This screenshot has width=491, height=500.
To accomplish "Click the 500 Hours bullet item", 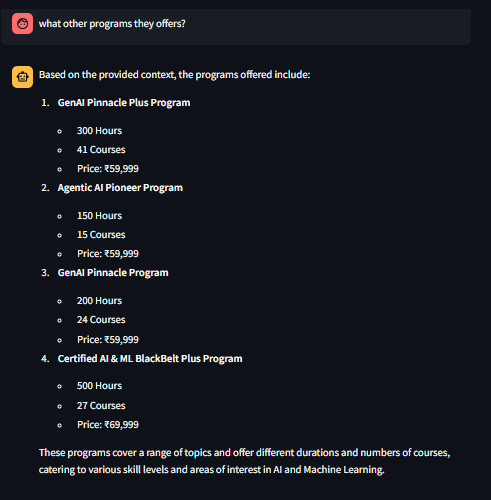I will point(99,386).
